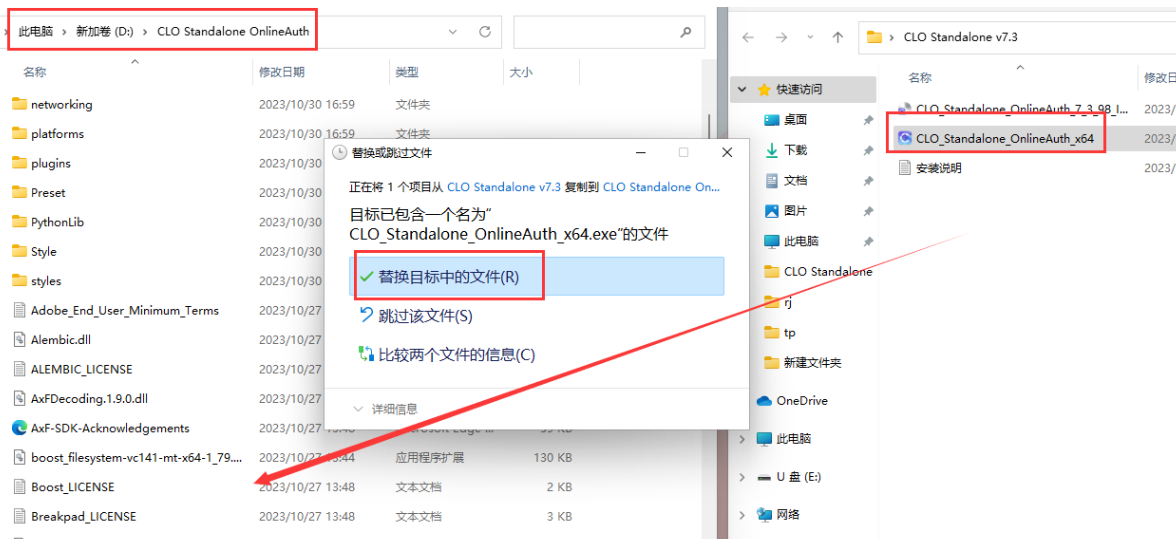Open address bar history dropdown

(453, 31)
